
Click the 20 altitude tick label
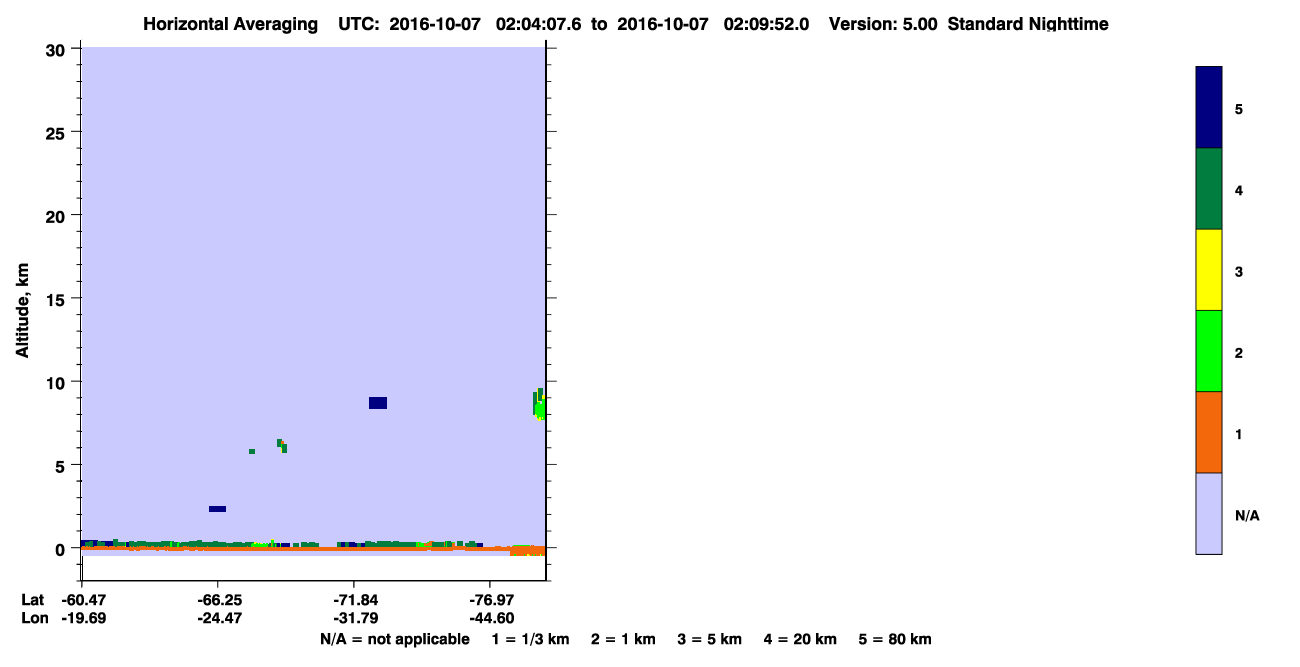tap(58, 215)
